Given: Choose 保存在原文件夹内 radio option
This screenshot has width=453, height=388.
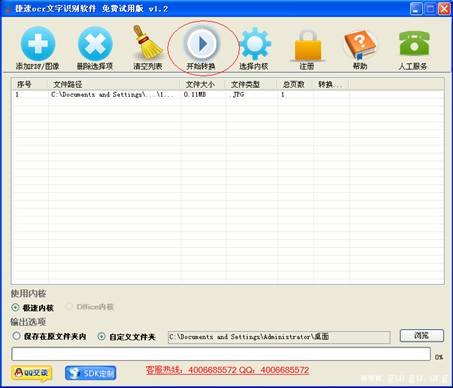Looking at the screenshot, I should click(x=16, y=336).
